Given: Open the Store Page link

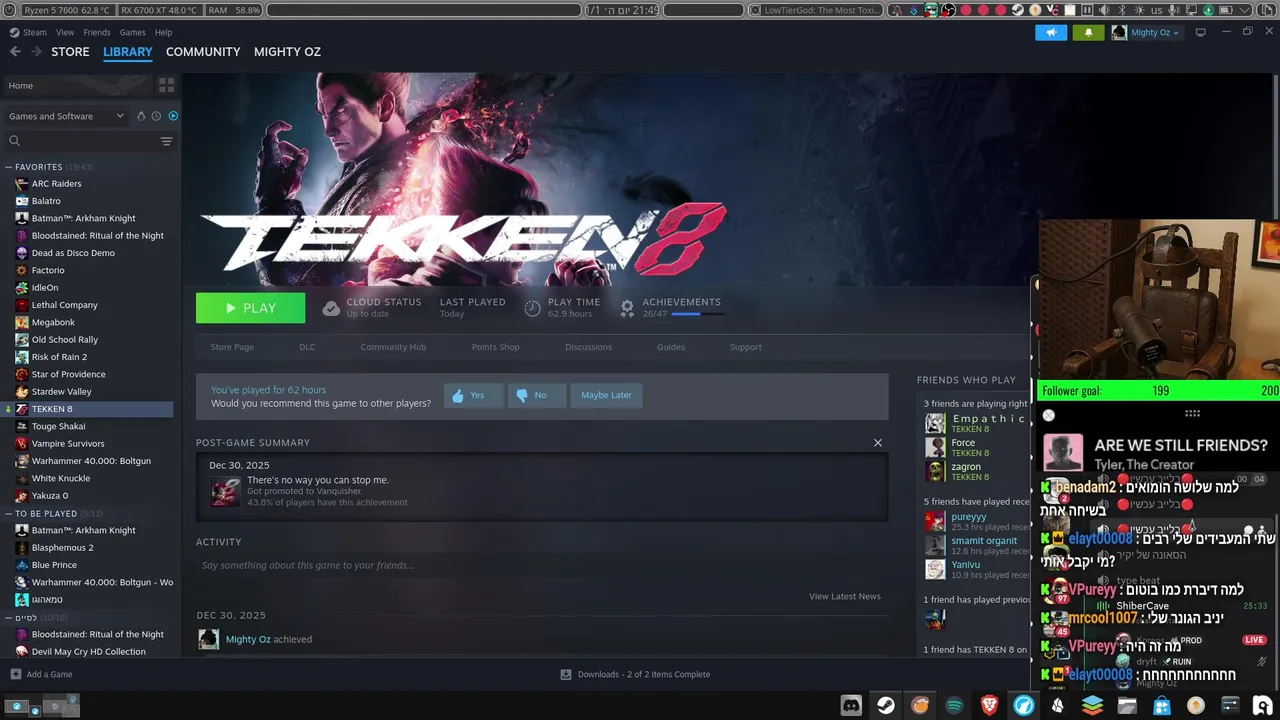Looking at the screenshot, I should pos(232,347).
